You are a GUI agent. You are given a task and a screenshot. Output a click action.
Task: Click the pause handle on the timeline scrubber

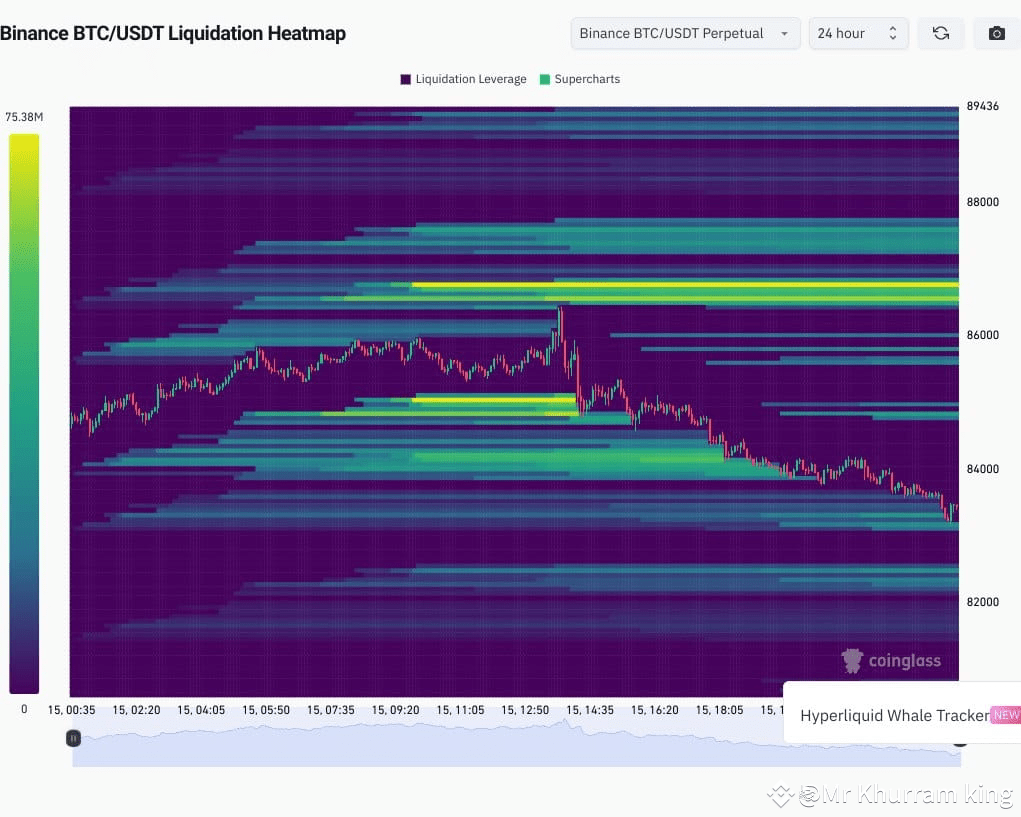coord(73,738)
